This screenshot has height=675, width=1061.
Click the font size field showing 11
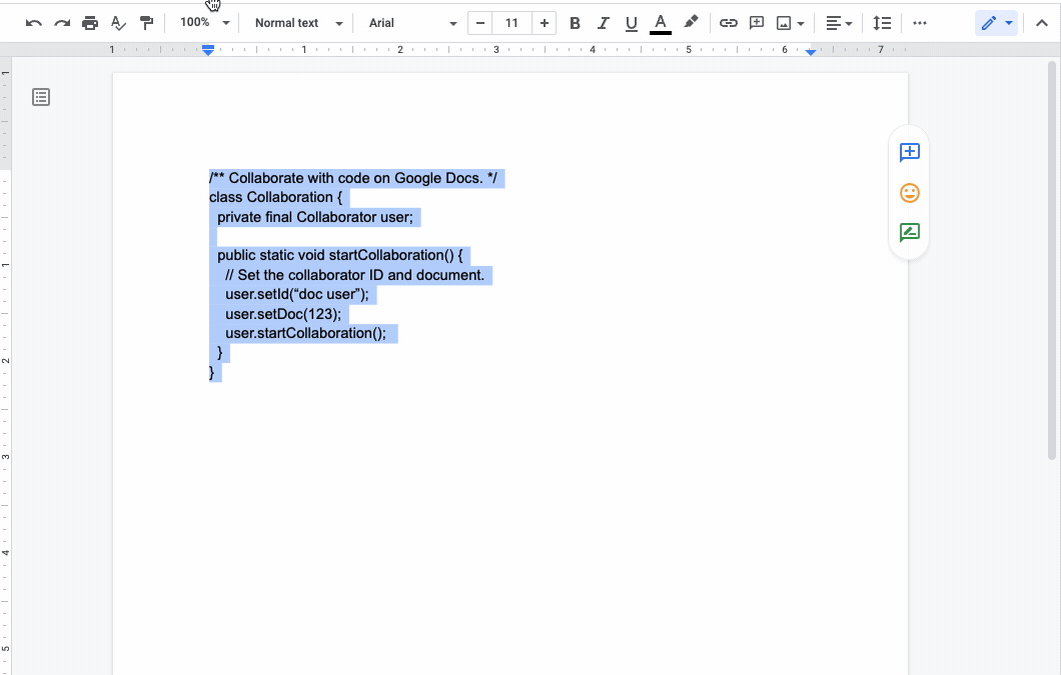click(x=512, y=23)
